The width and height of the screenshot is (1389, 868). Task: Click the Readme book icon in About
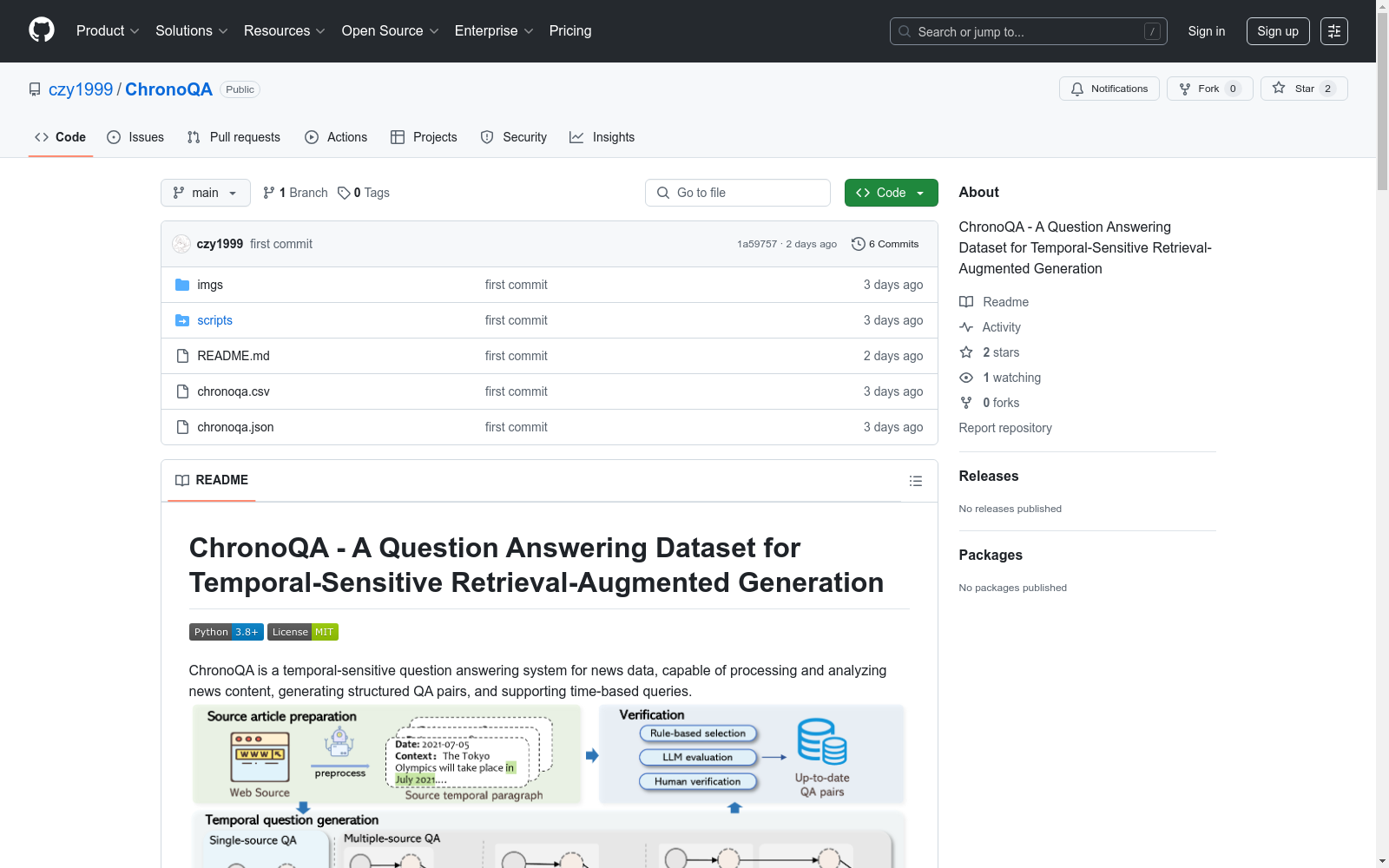tap(966, 302)
